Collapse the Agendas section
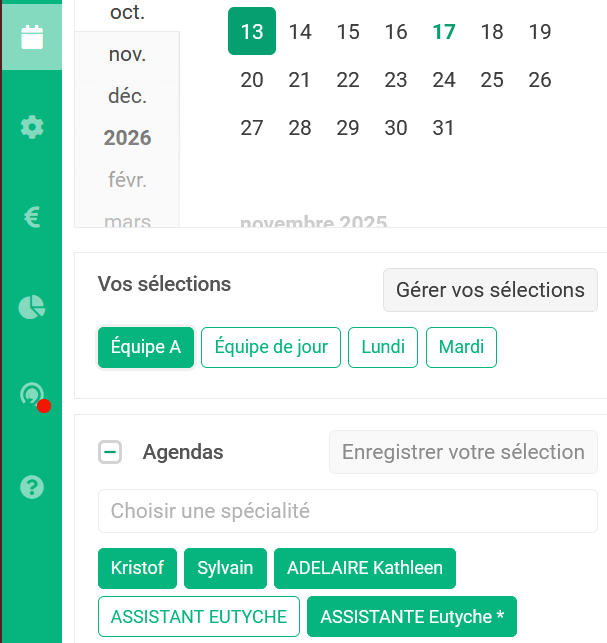 point(110,452)
